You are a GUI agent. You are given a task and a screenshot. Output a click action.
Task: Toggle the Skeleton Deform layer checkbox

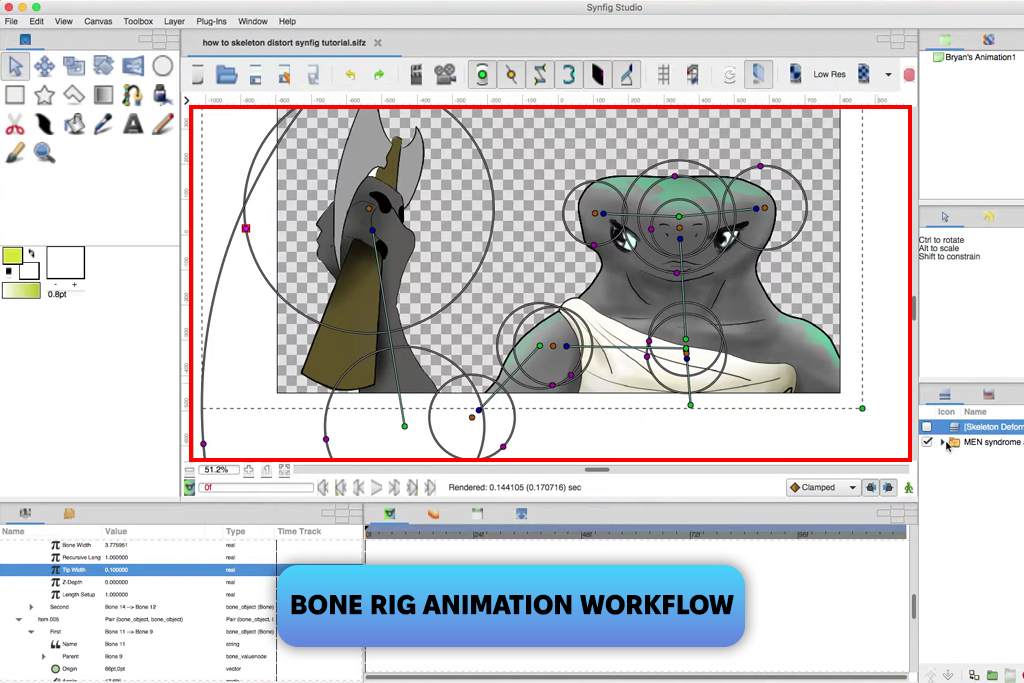(x=927, y=426)
